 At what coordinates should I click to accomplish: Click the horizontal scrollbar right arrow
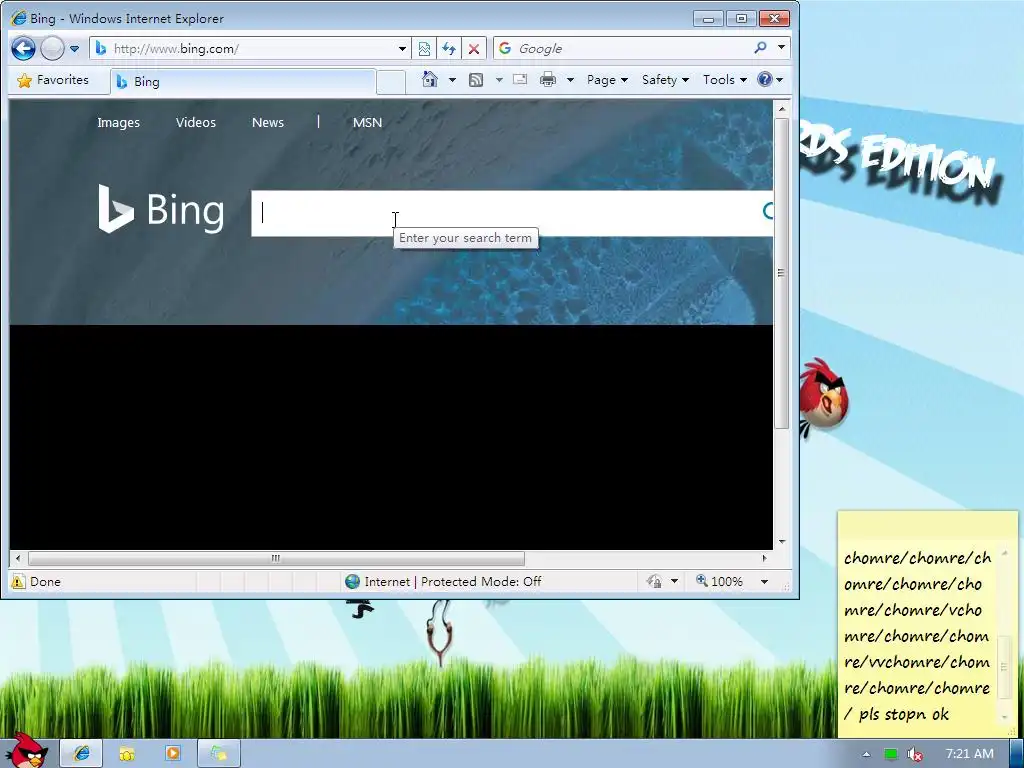tap(764, 558)
